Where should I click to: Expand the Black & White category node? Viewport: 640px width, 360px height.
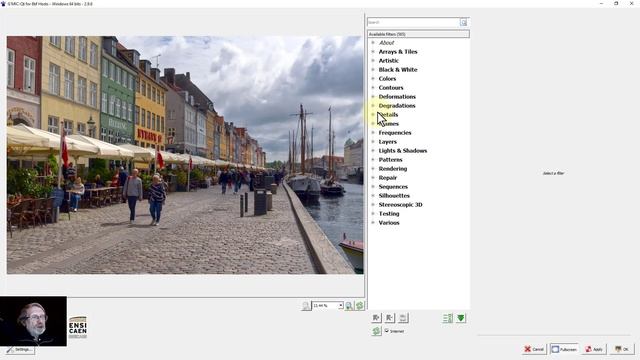(x=373, y=70)
